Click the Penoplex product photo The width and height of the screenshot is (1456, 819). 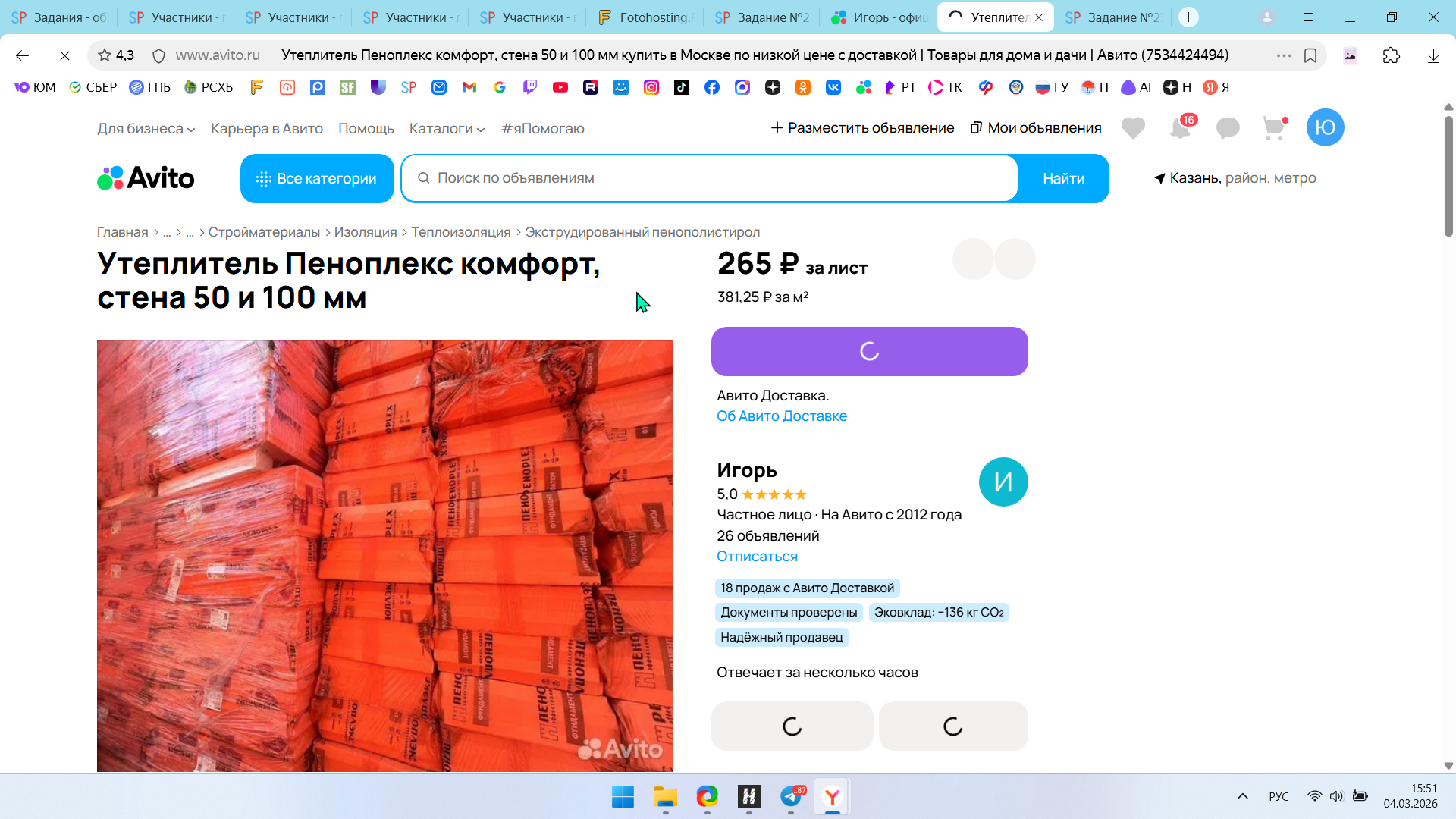[385, 555]
